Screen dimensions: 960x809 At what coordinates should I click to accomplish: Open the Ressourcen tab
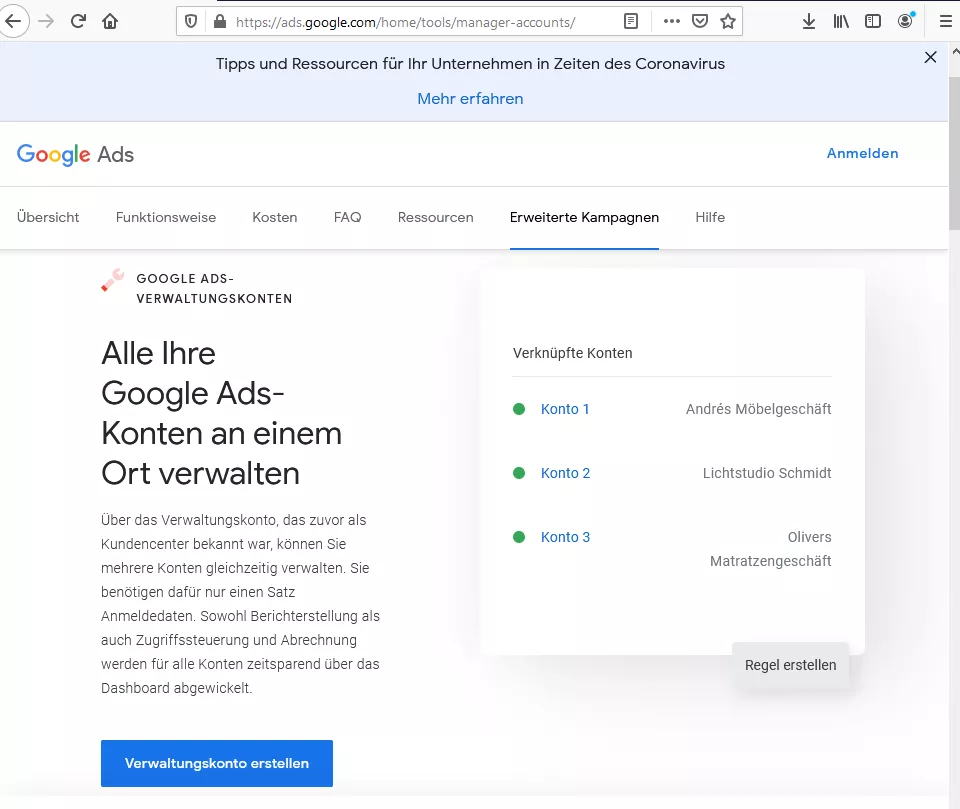435,217
